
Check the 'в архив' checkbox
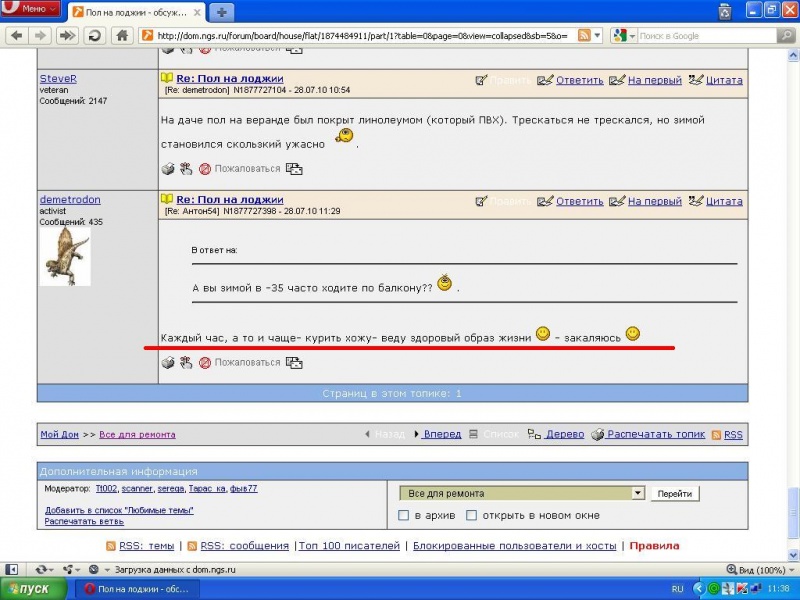[x=404, y=515]
